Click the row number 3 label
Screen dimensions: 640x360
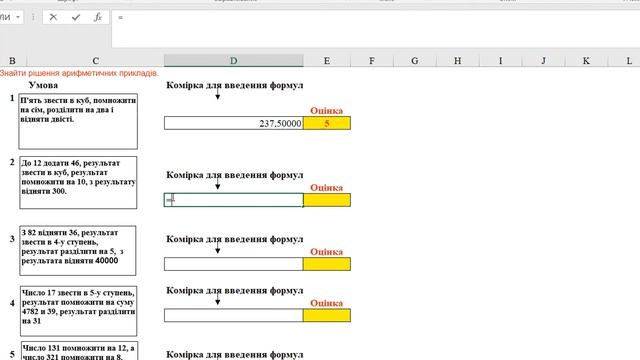[12, 239]
